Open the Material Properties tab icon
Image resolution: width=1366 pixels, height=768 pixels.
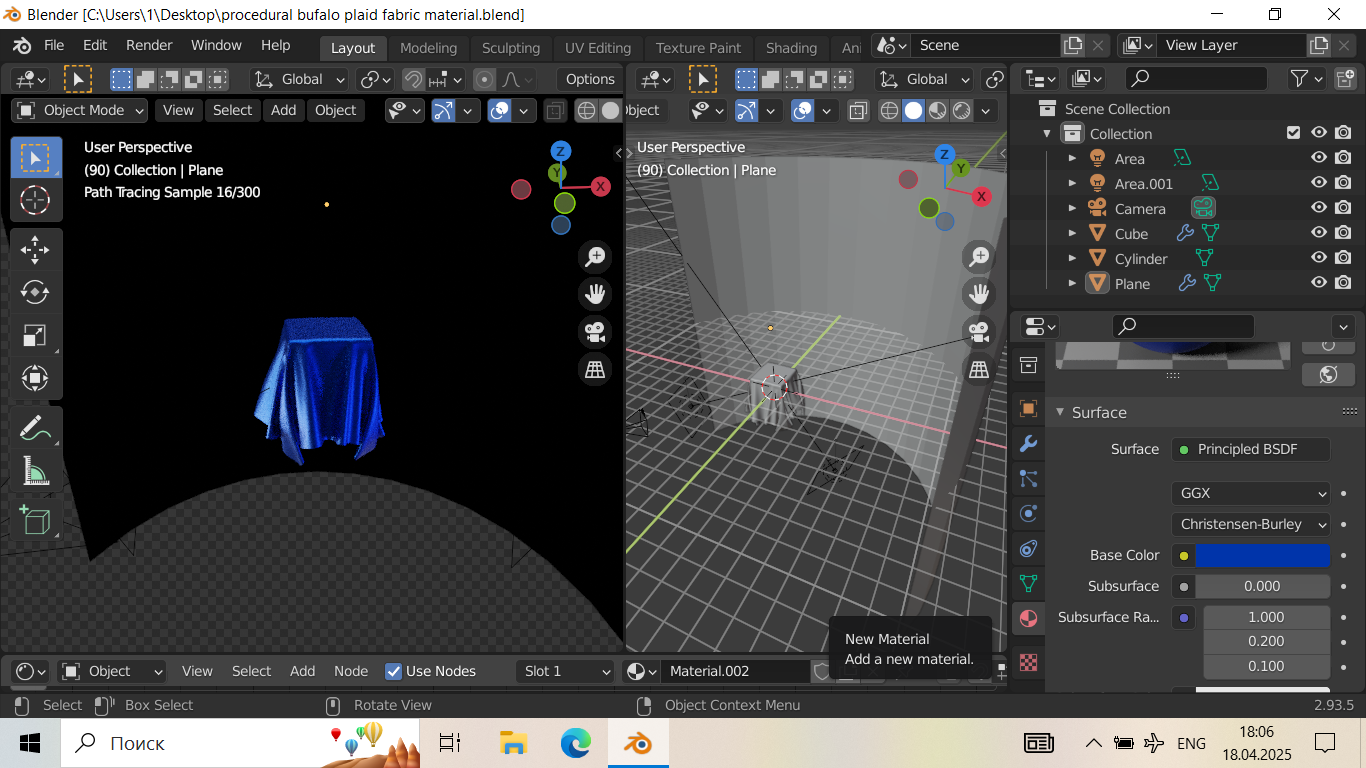[1028, 619]
